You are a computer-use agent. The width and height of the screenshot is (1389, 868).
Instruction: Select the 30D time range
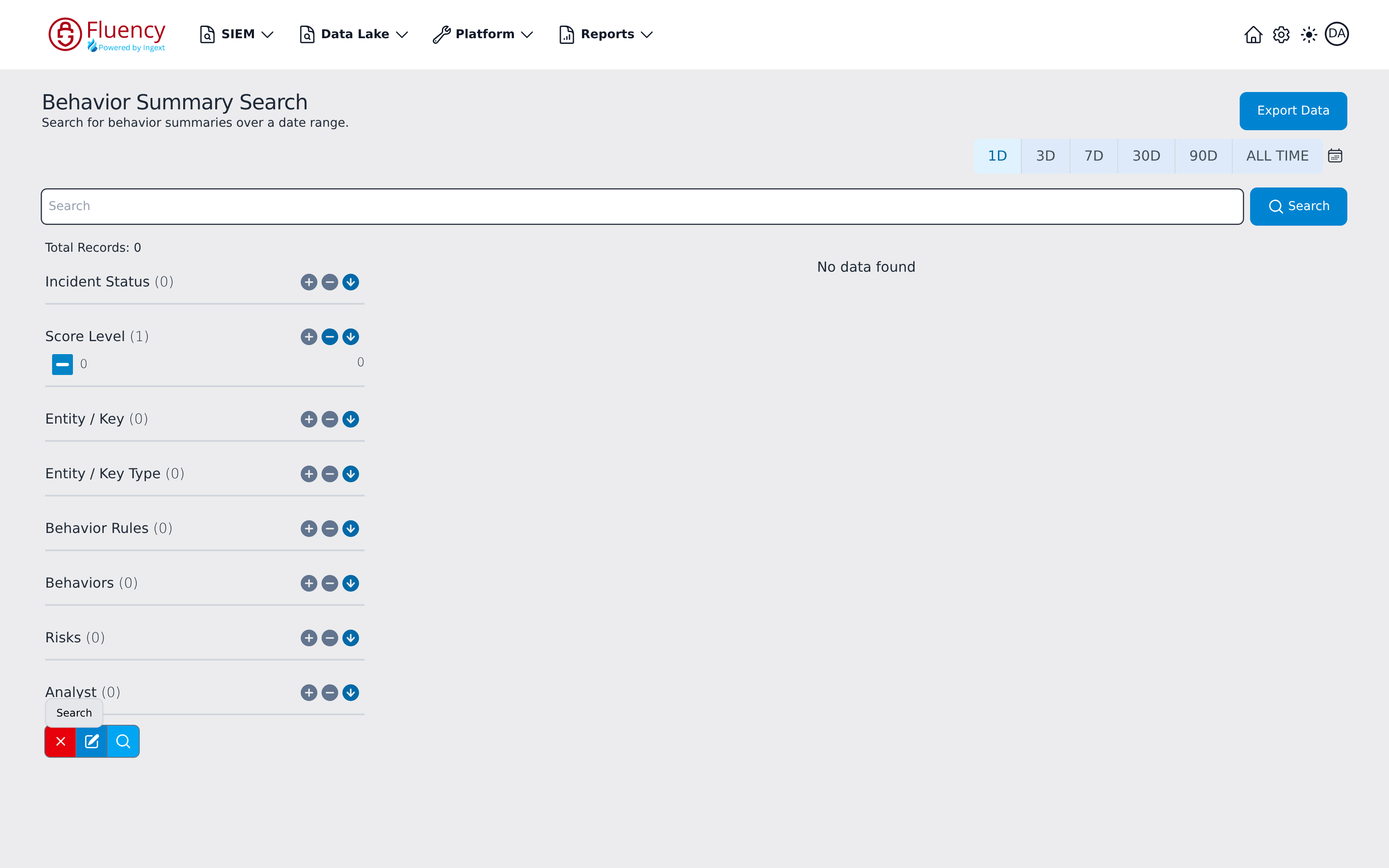coord(1146,155)
